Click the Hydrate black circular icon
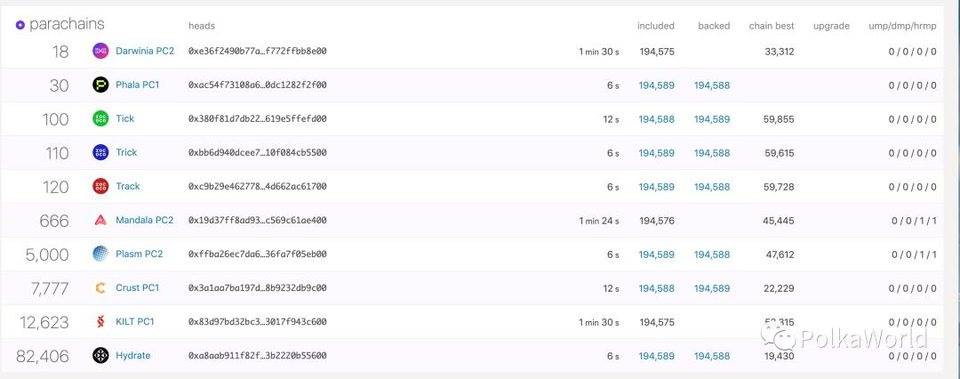The width and height of the screenshot is (960, 379). coord(100,355)
